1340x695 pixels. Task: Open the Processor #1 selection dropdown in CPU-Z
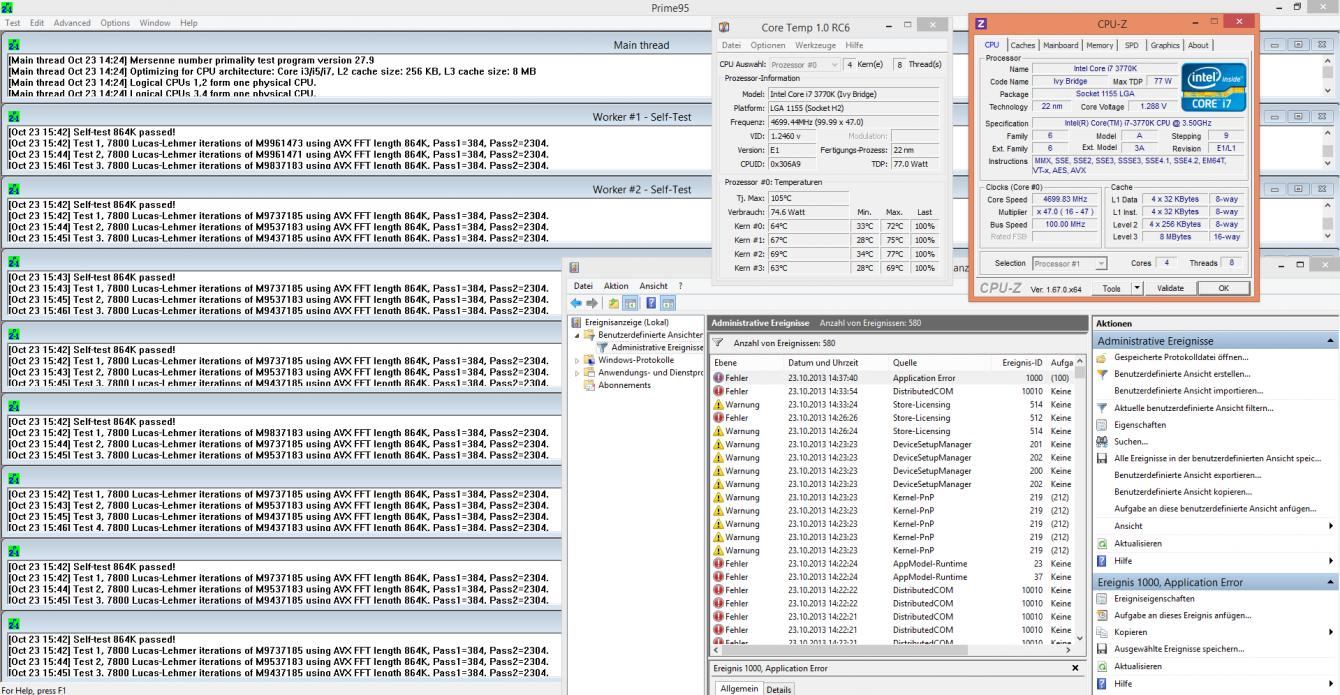click(1070, 263)
